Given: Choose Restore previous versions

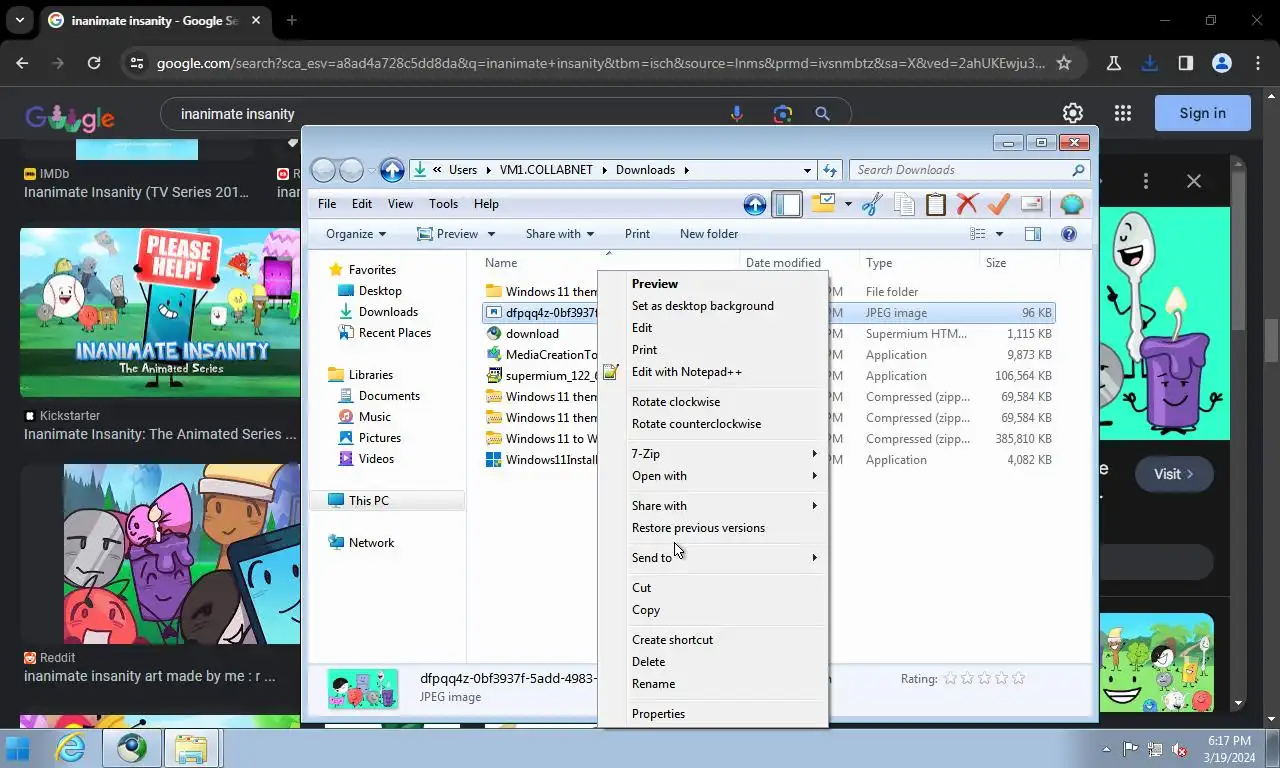Looking at the screenshot, I should tap(713, 528).
